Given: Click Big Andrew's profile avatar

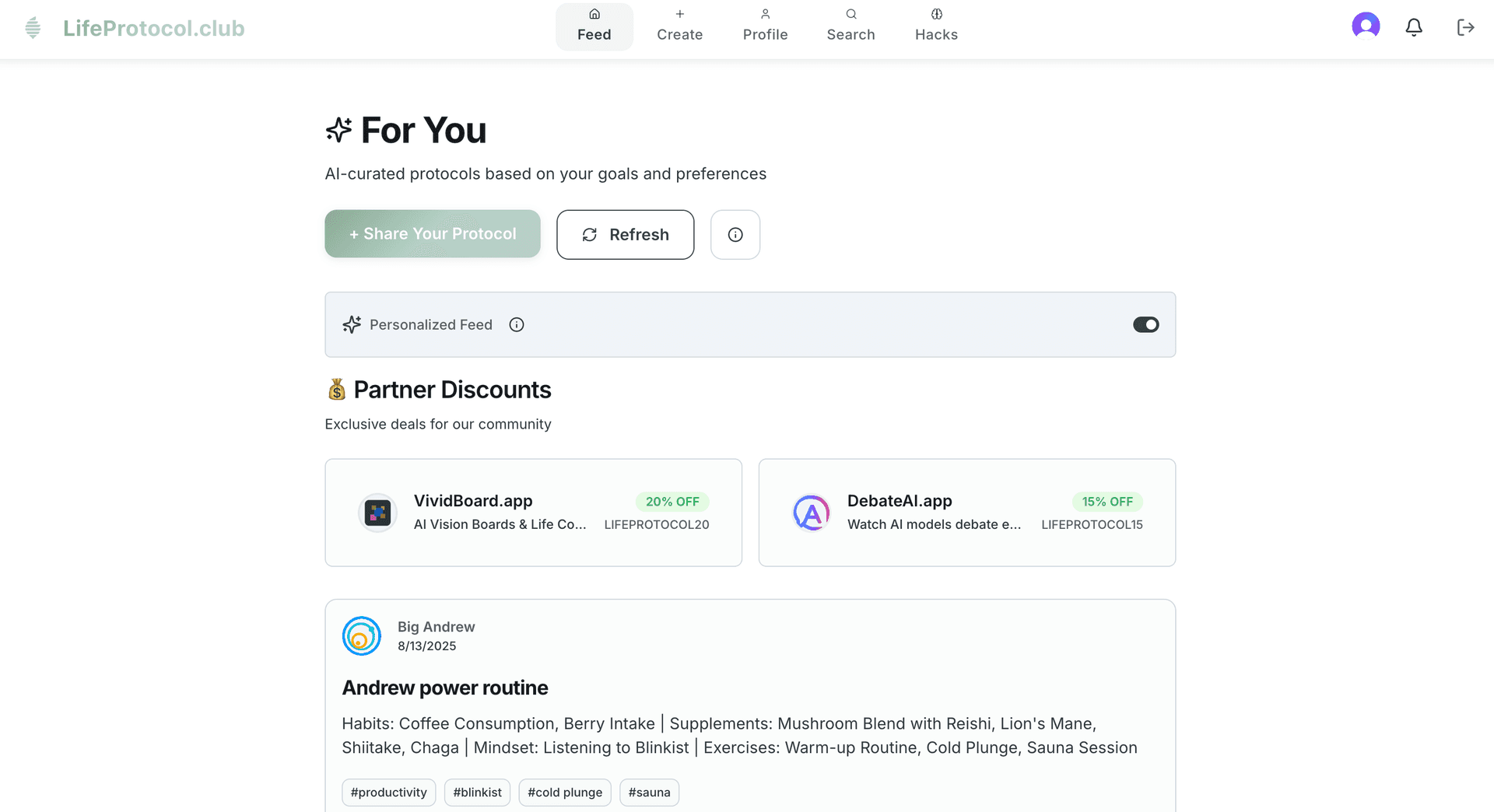Looking at the screenshot, I should (362, 636).
